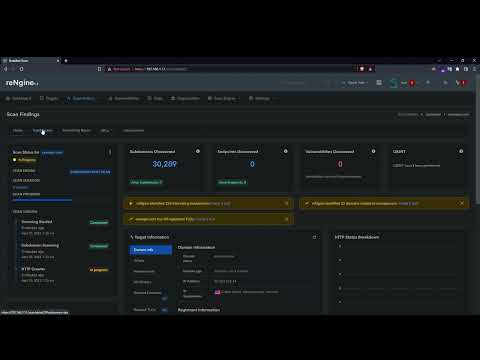Dismiss the first yellow alert left column
Screen dimensions: 480x360
(286, 203)
